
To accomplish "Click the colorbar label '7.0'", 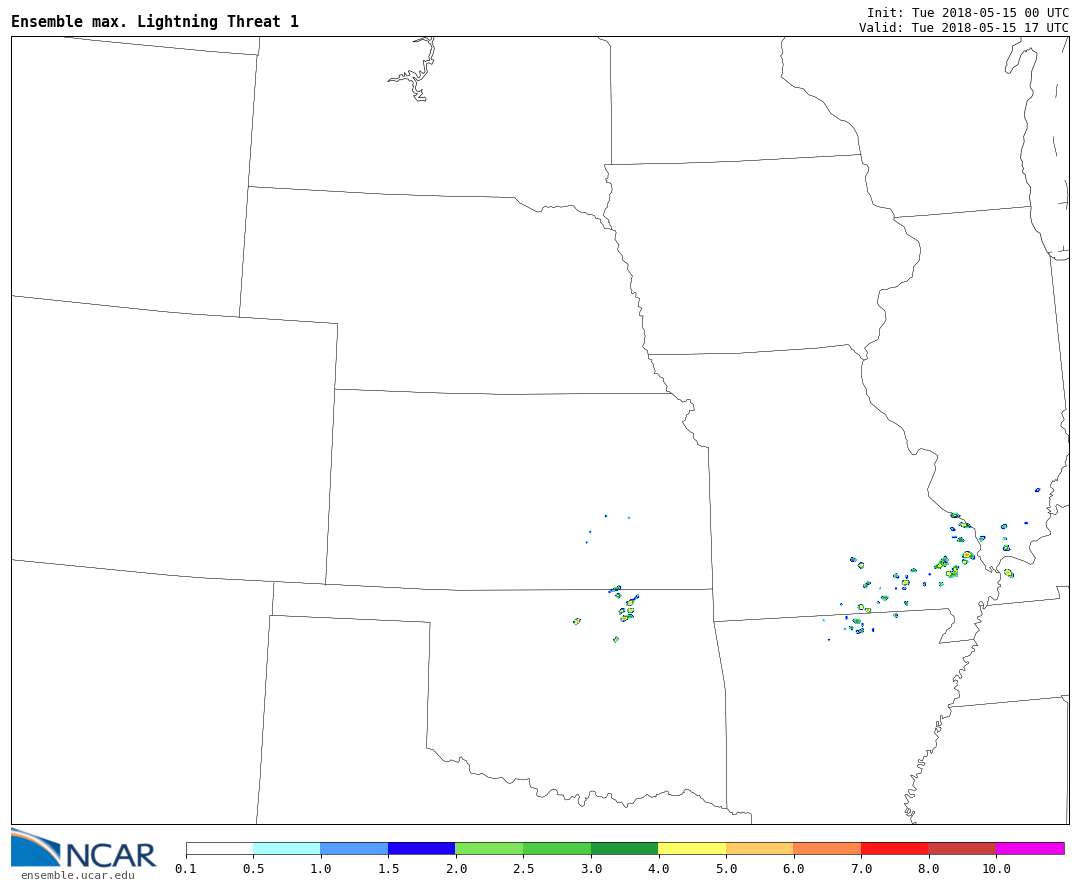I will (861, 869).
